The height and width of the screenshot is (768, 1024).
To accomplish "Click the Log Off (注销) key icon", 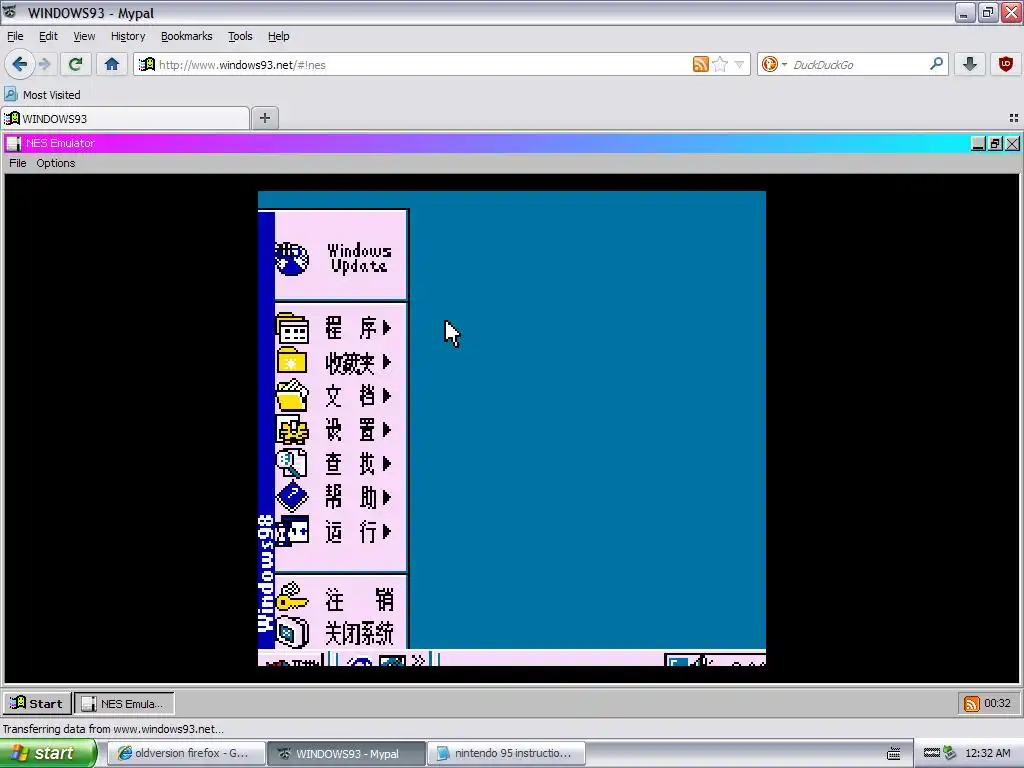I will click(292, 598).
